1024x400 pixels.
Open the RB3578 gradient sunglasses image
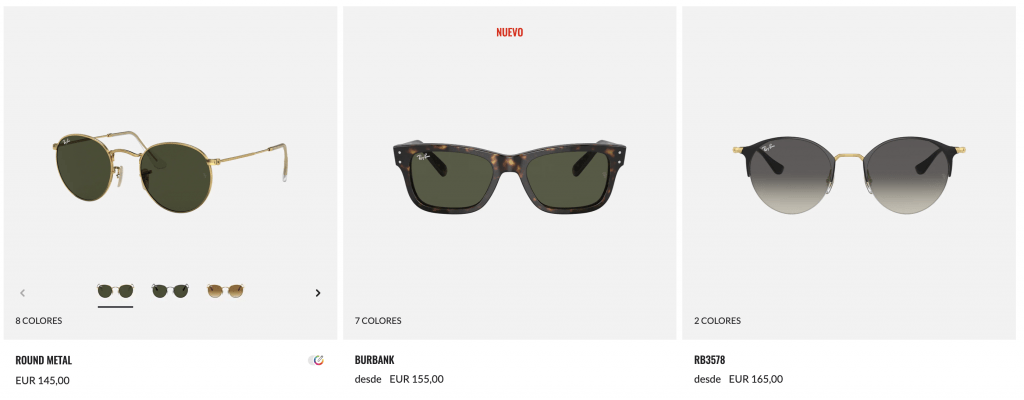[848, 175]
